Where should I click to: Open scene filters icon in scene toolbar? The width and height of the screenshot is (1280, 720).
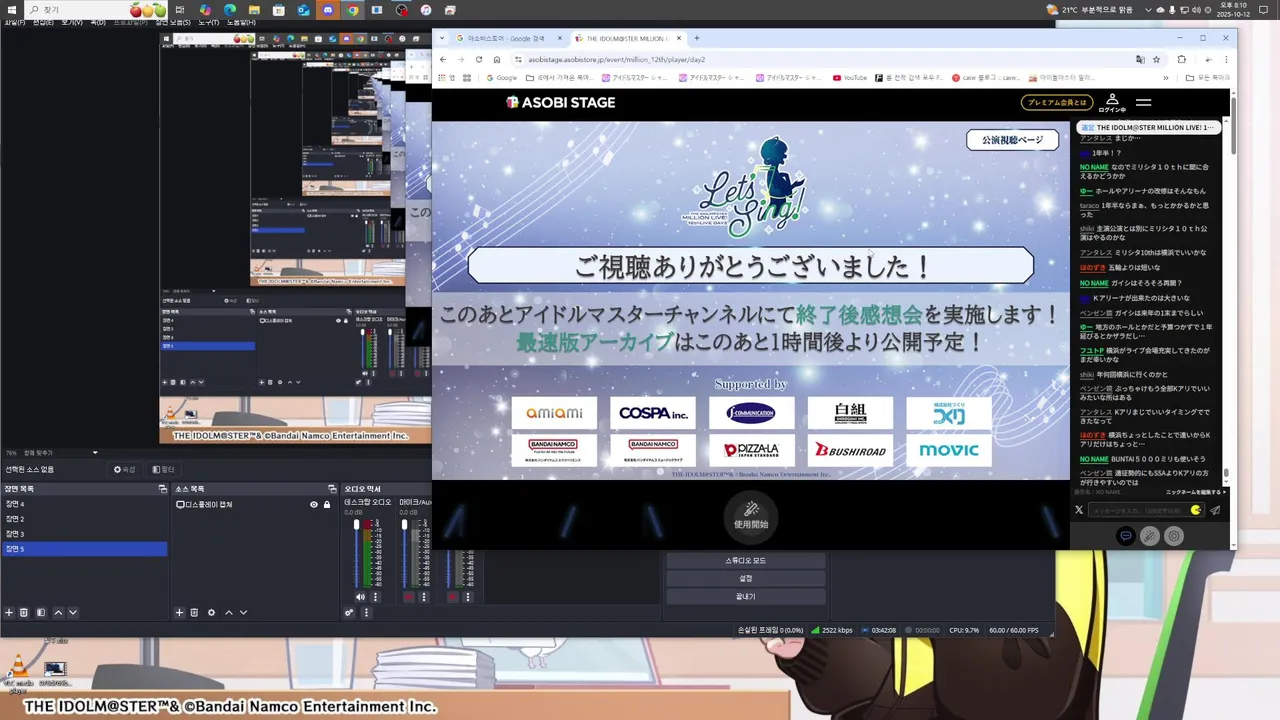tap(41, 612)
